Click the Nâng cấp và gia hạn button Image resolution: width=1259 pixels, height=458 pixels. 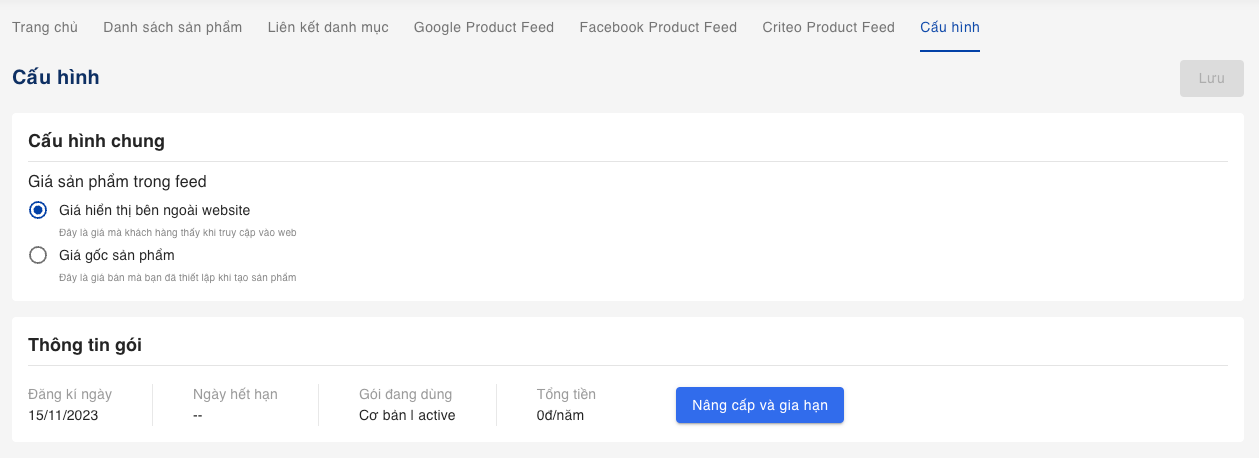click(760, 405)
